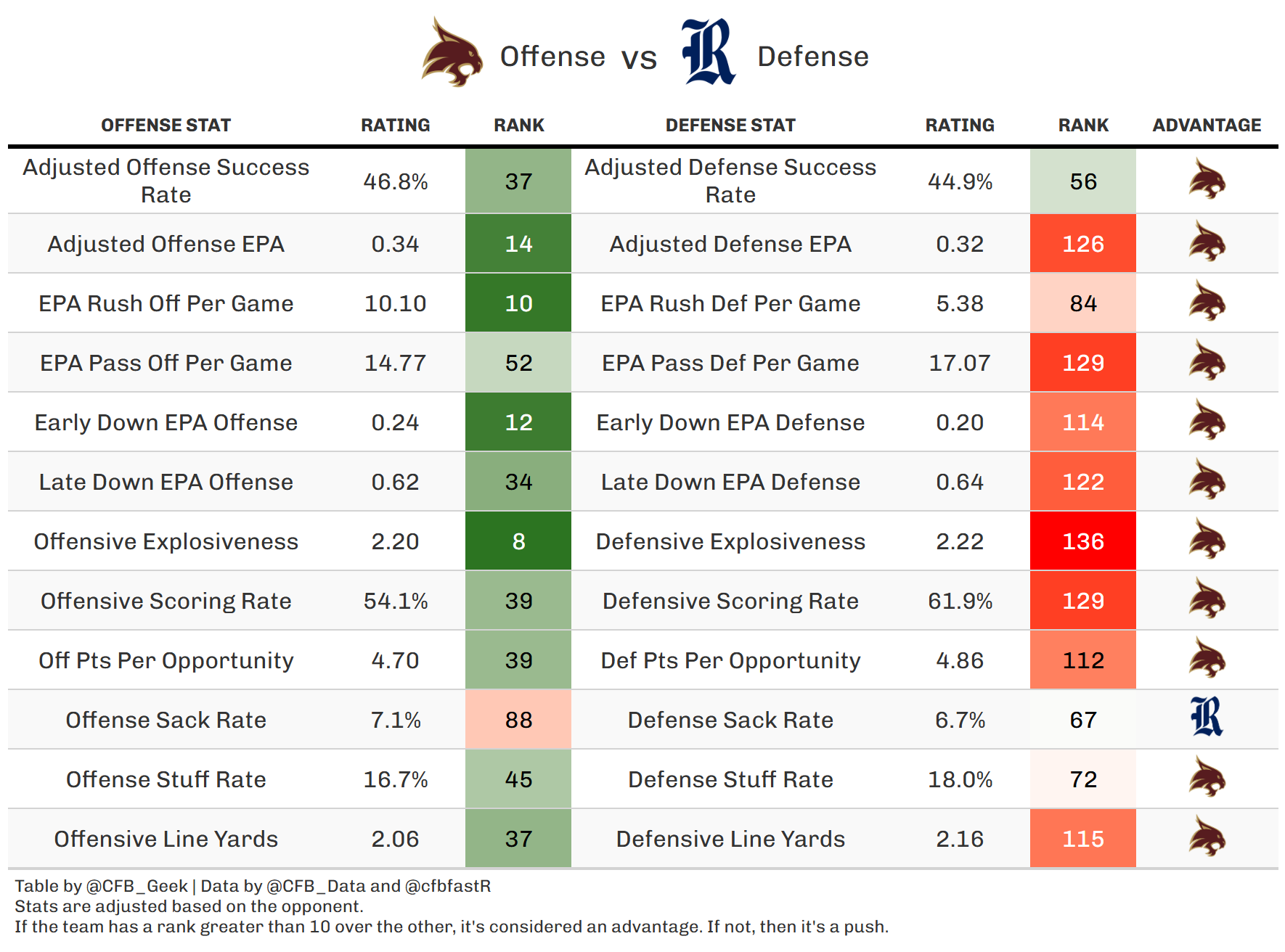Viewport: 1285px width, 952px height.
Task: Click the DEFENSE STAT column header
Action: click(x=730, y=126)
